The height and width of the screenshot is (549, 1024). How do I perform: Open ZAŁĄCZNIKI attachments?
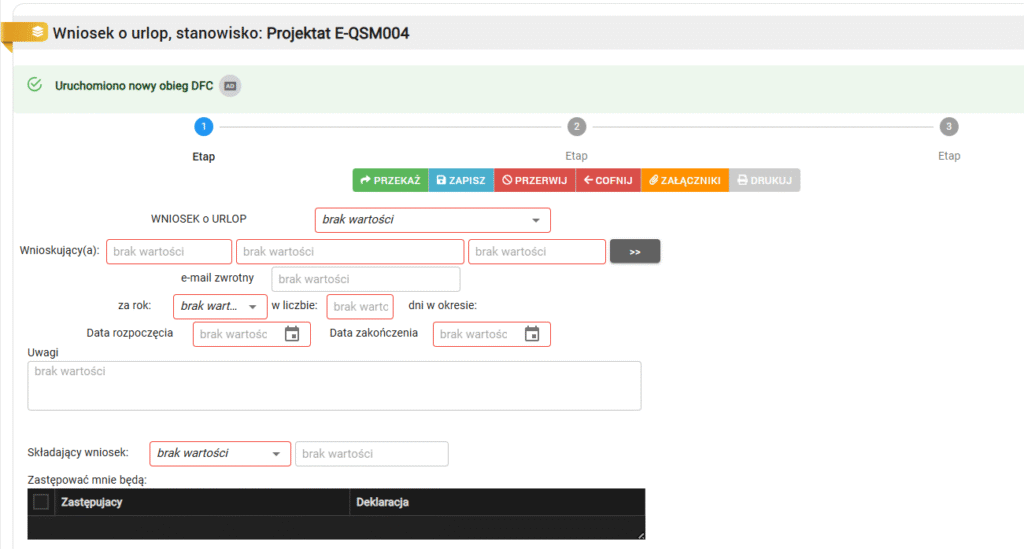[x=684, y=180]
